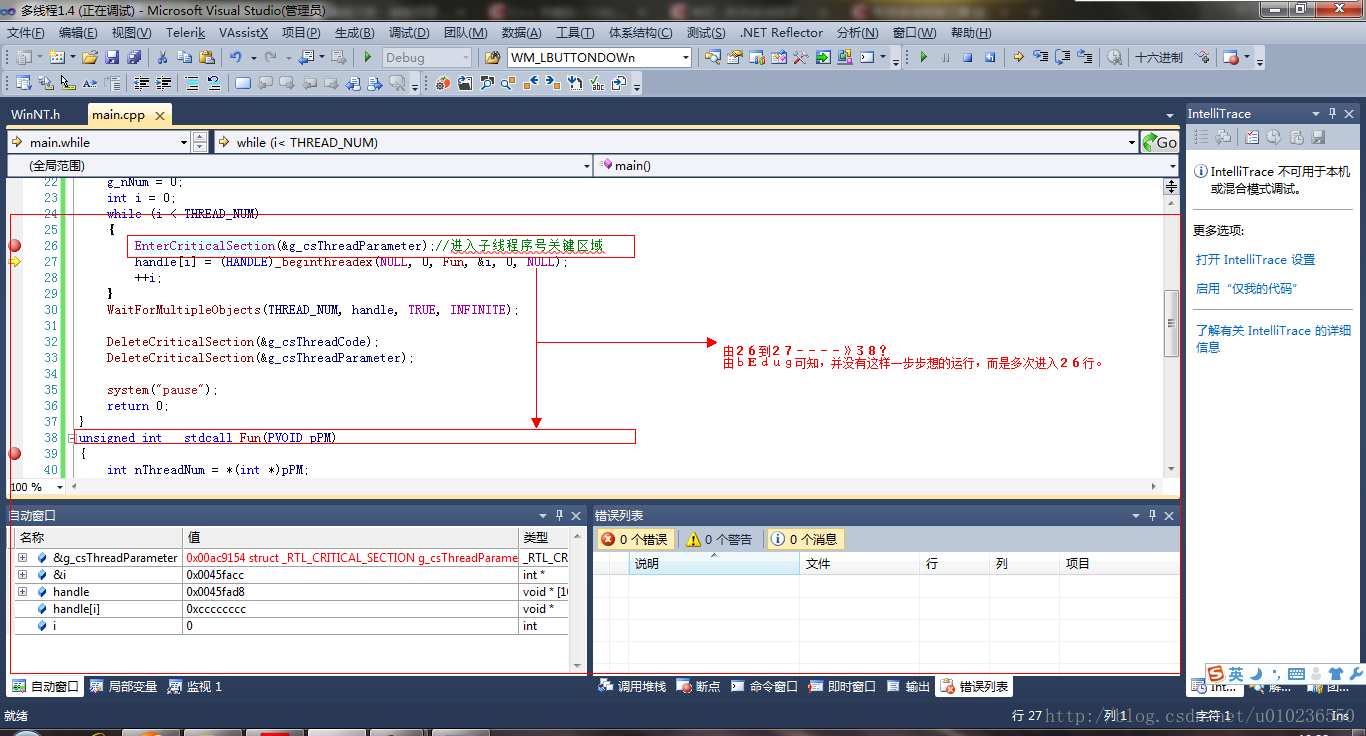Click the Undo arrow icon
Viewport: 1366px width, 736px height.
[235, 58]
